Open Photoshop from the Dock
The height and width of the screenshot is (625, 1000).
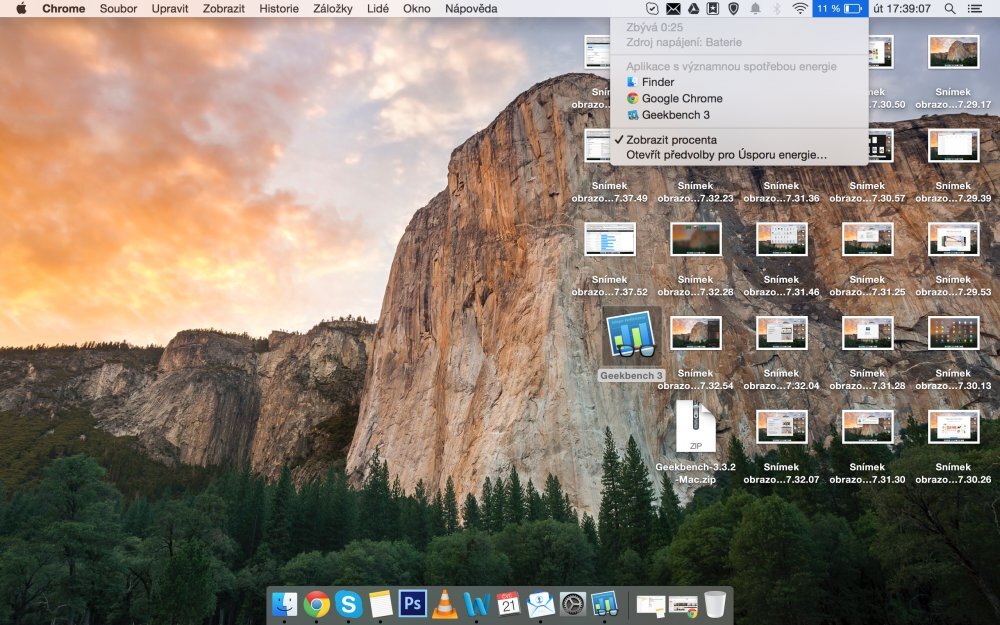[x=413, y=605]
